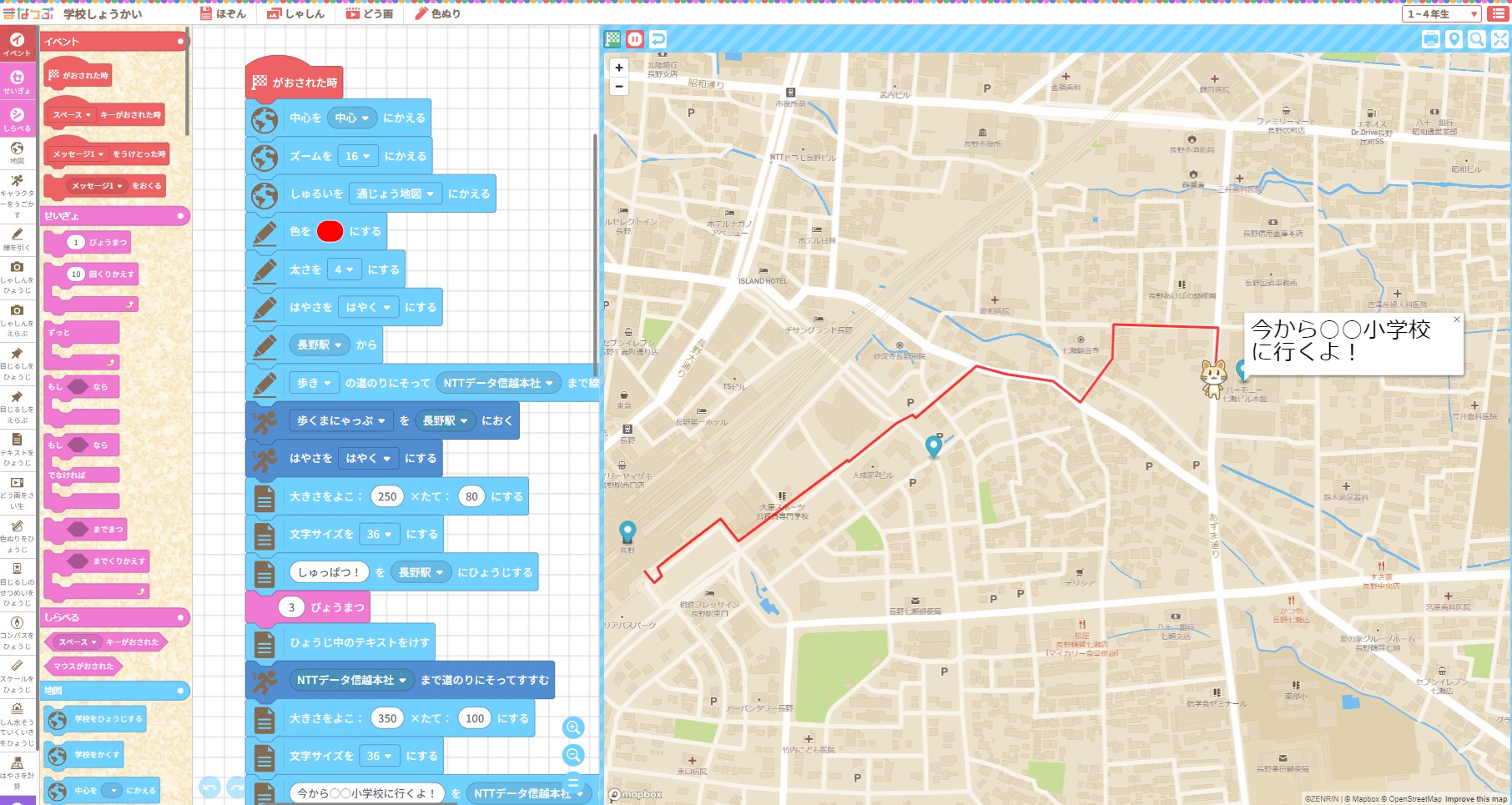
Task: Select the 地図 globe category icon
Action: point(17,153)
